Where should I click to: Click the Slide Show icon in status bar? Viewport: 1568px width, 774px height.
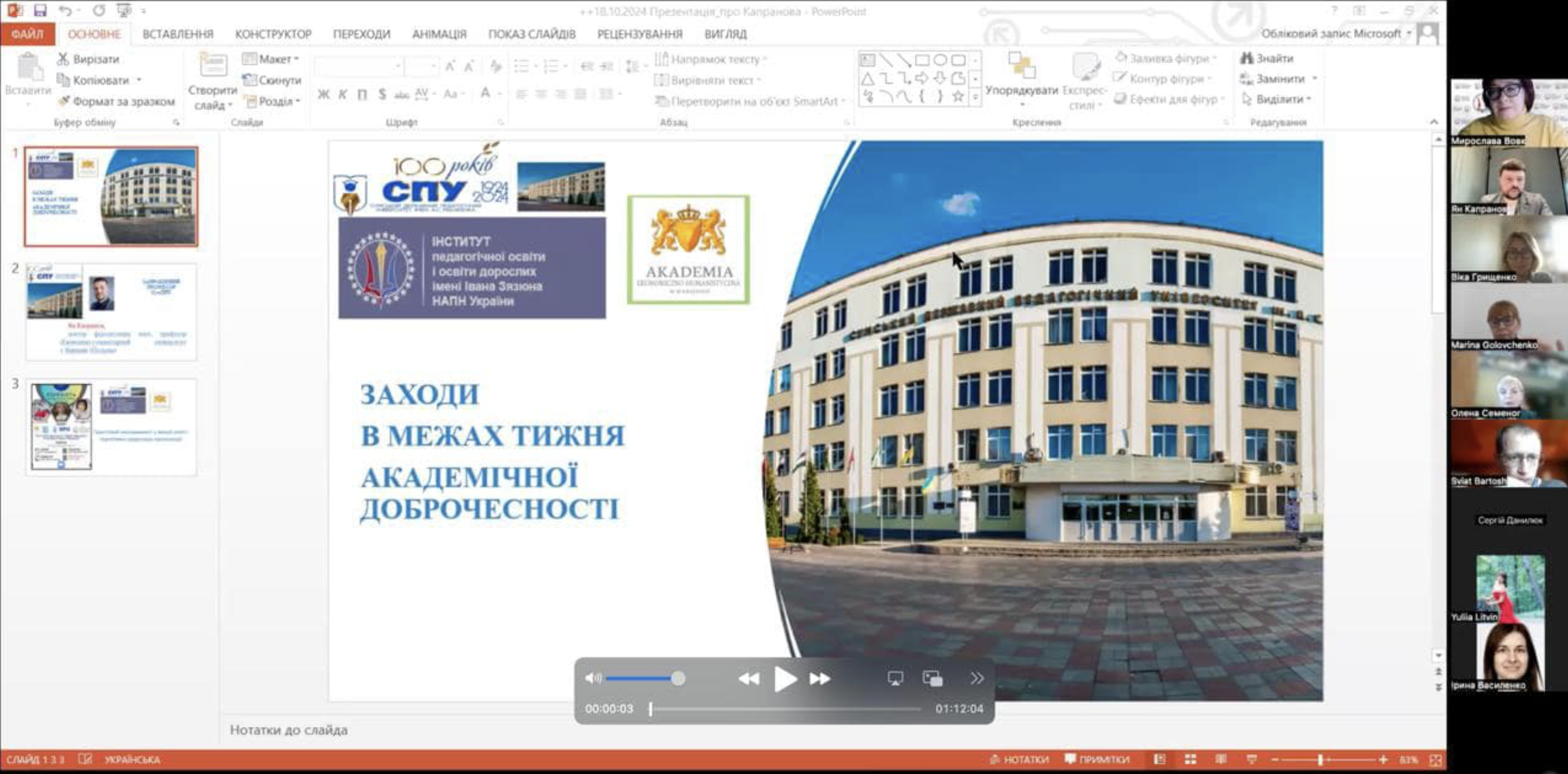click(x=1252, y=760)
